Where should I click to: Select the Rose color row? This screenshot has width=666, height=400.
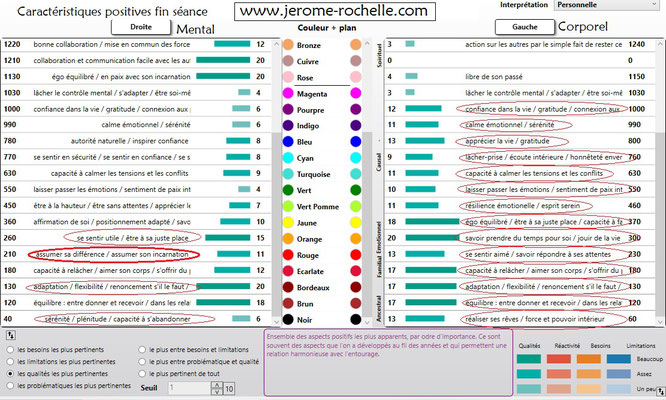[x=322, y=77]
